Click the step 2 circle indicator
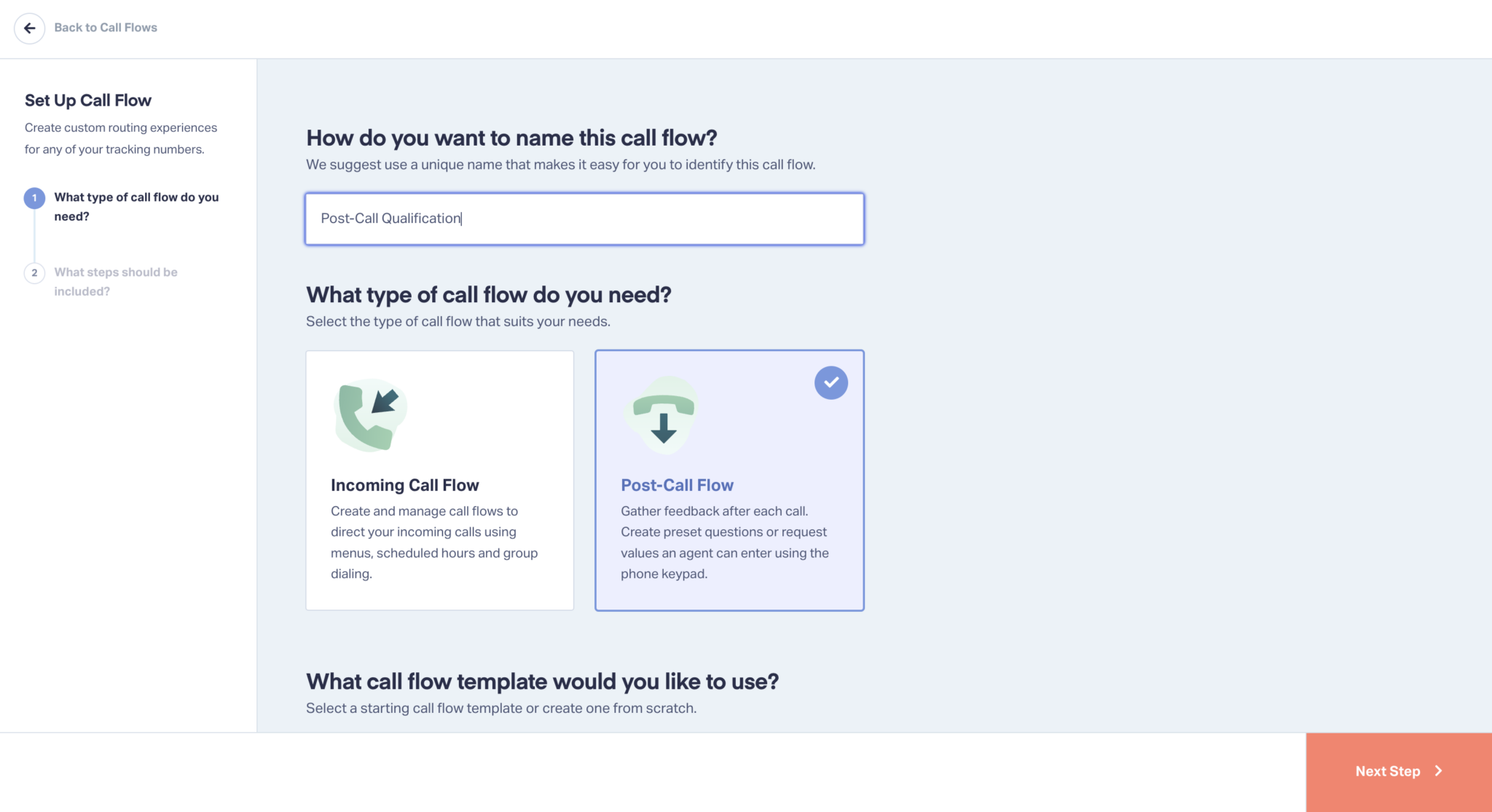1492x812 pixels. [34, 273]
